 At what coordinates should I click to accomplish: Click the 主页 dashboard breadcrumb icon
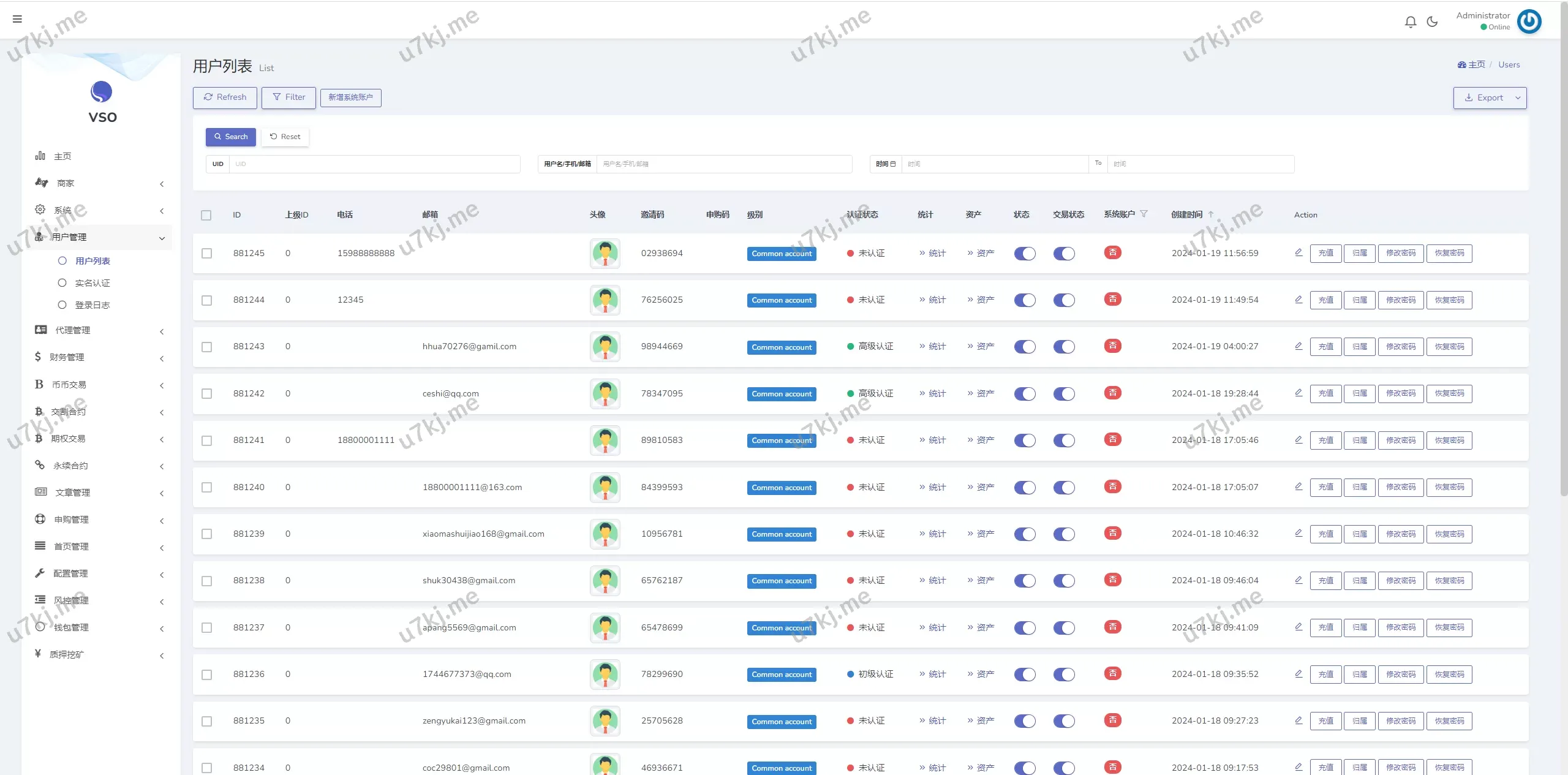click(1461, 64)
